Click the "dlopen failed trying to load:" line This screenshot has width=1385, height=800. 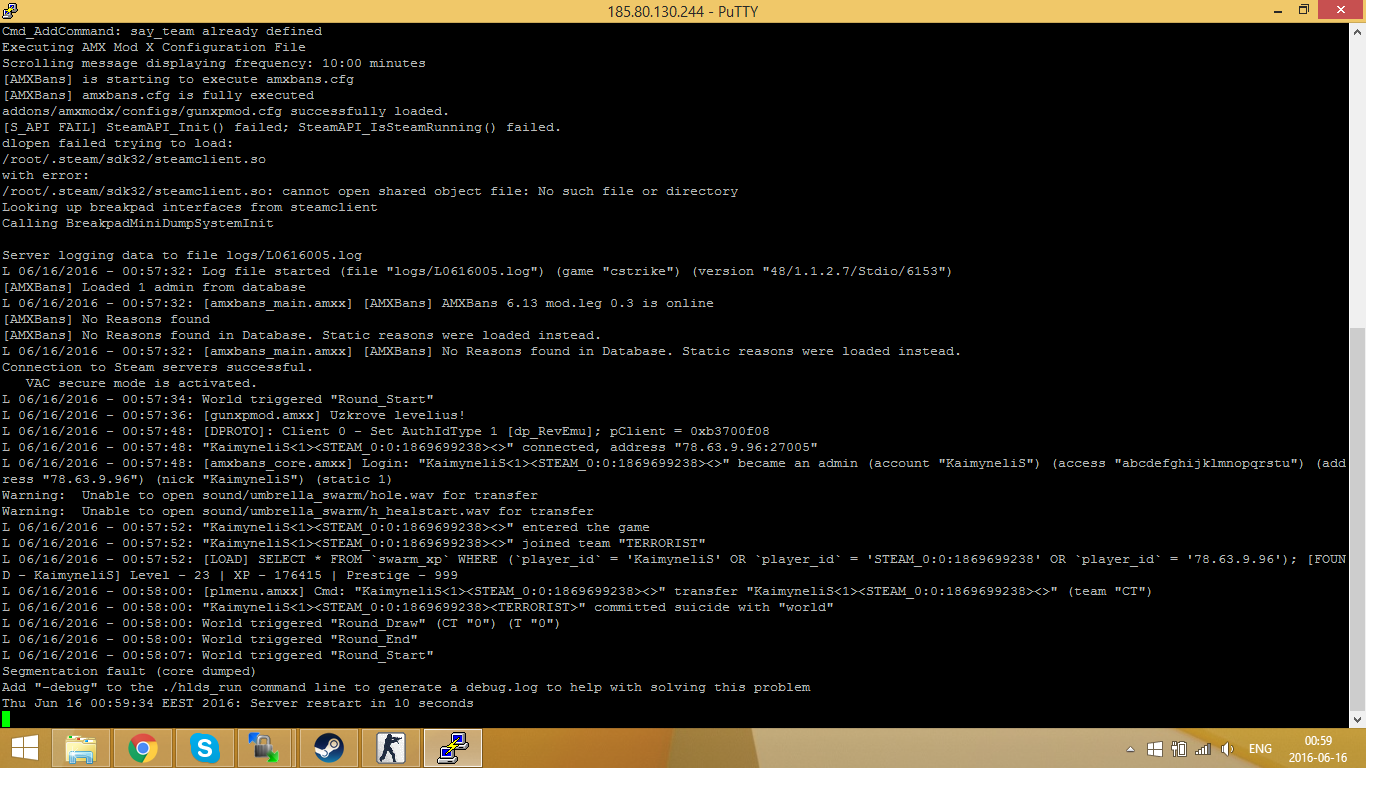click(x=117, y=143)
